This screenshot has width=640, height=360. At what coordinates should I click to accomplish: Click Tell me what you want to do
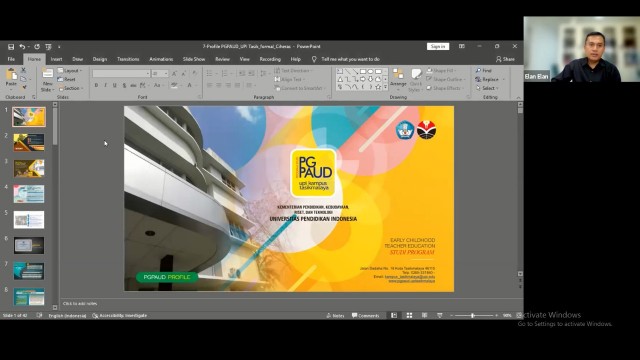pos(350,59)
